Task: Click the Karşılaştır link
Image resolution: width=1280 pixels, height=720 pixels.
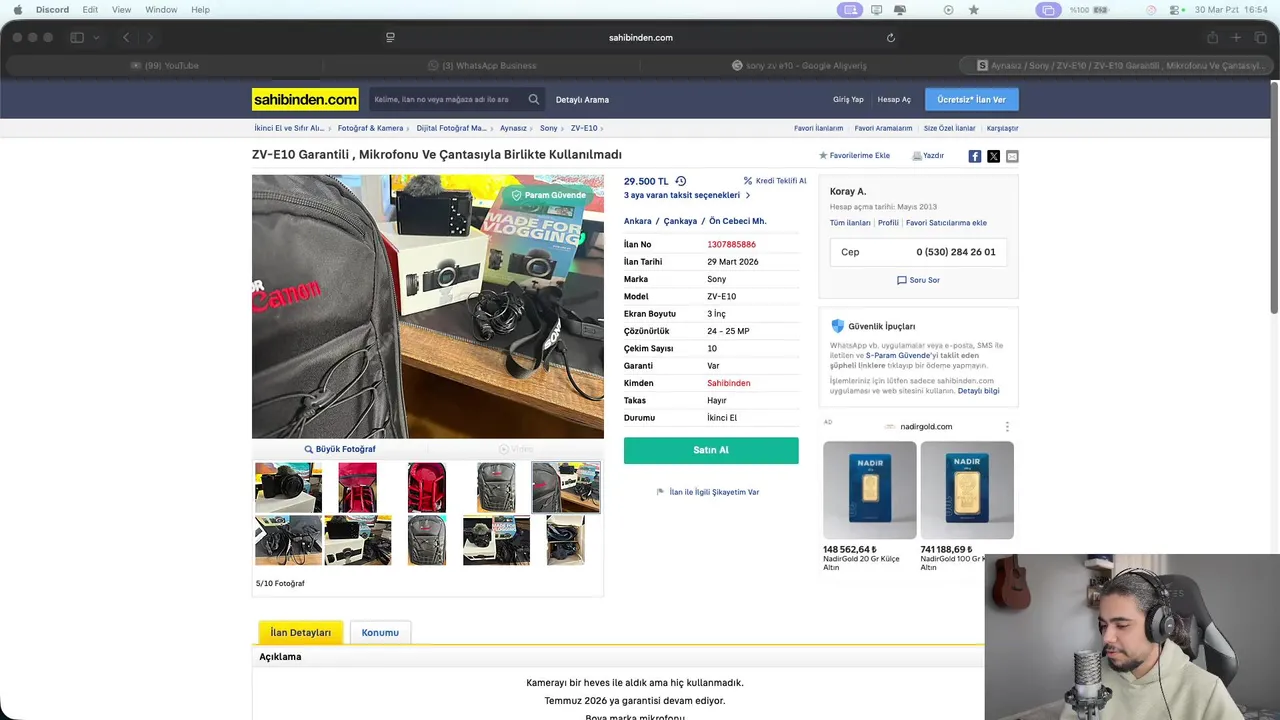Action: (x=1002, y=128)
